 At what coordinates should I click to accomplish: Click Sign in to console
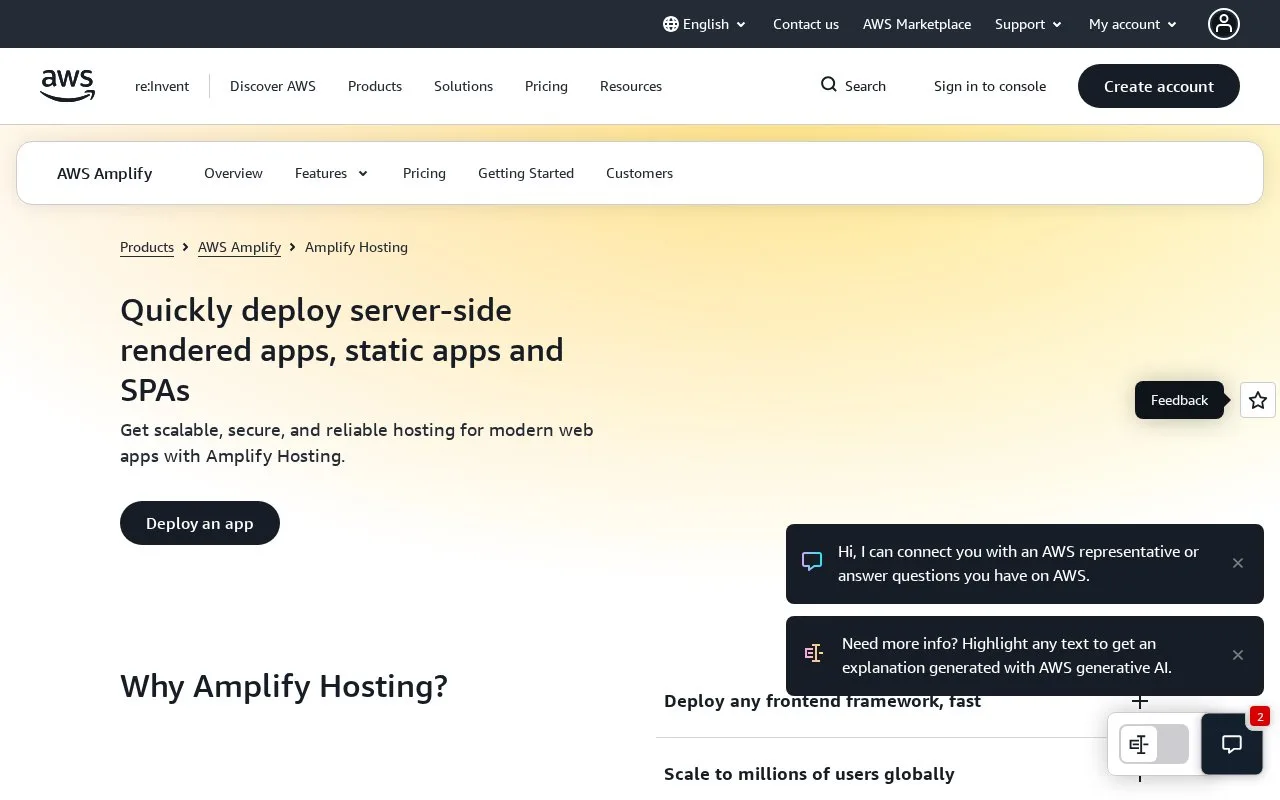click(x=990, y=86)
